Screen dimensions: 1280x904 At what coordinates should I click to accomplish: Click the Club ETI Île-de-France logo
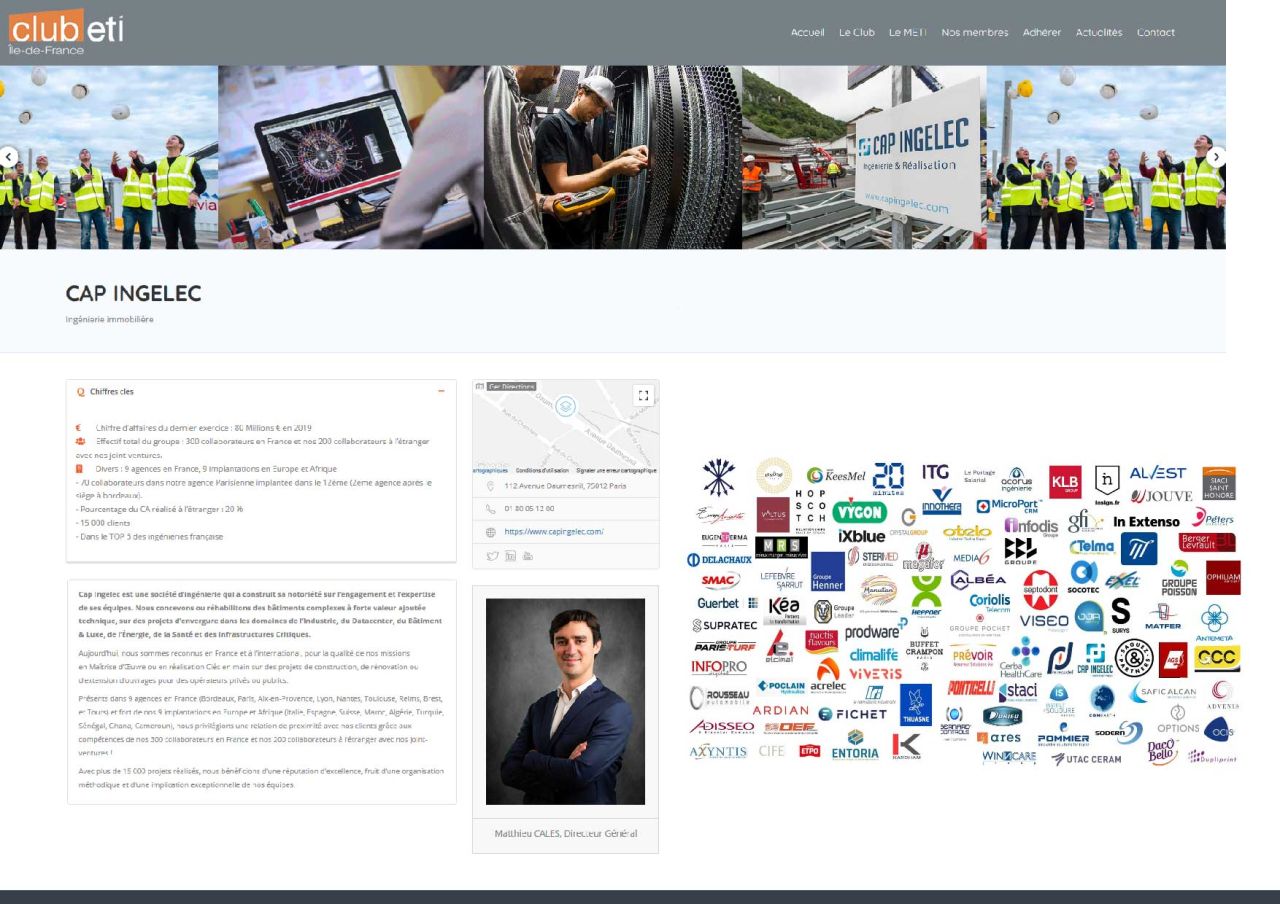[x=66, y=32]
